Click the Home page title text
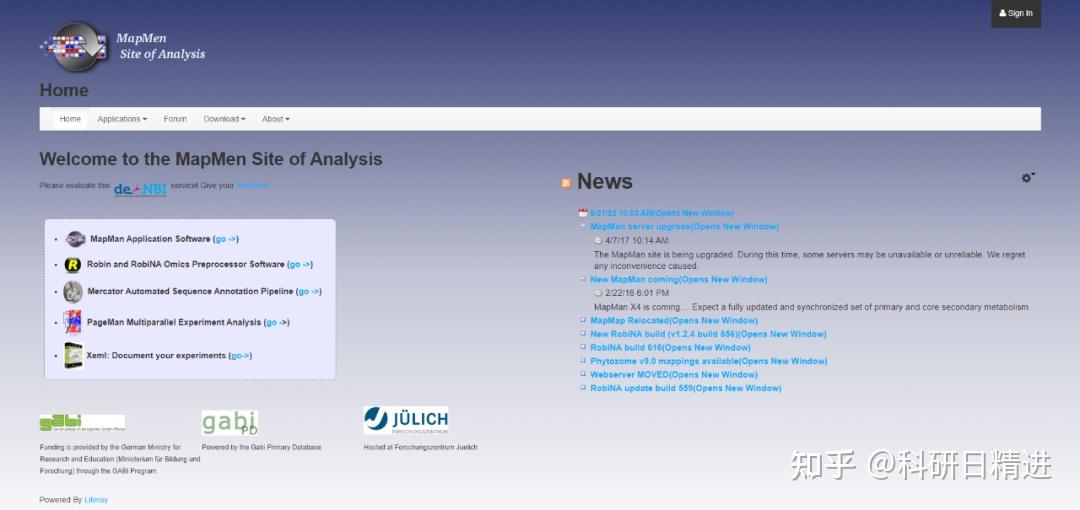The image size is (1080, 510). coord(64,90)
